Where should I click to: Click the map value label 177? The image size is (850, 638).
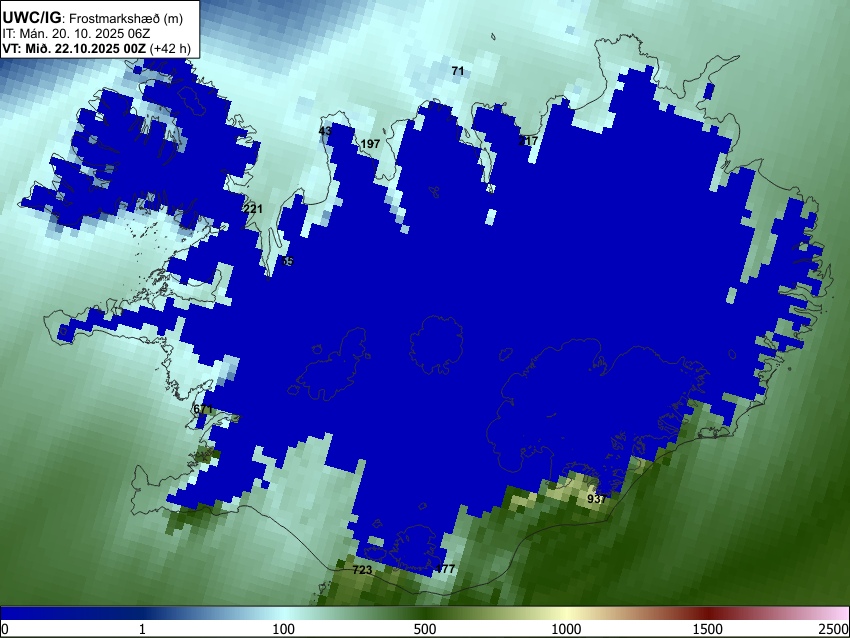(x=446, y=569)
